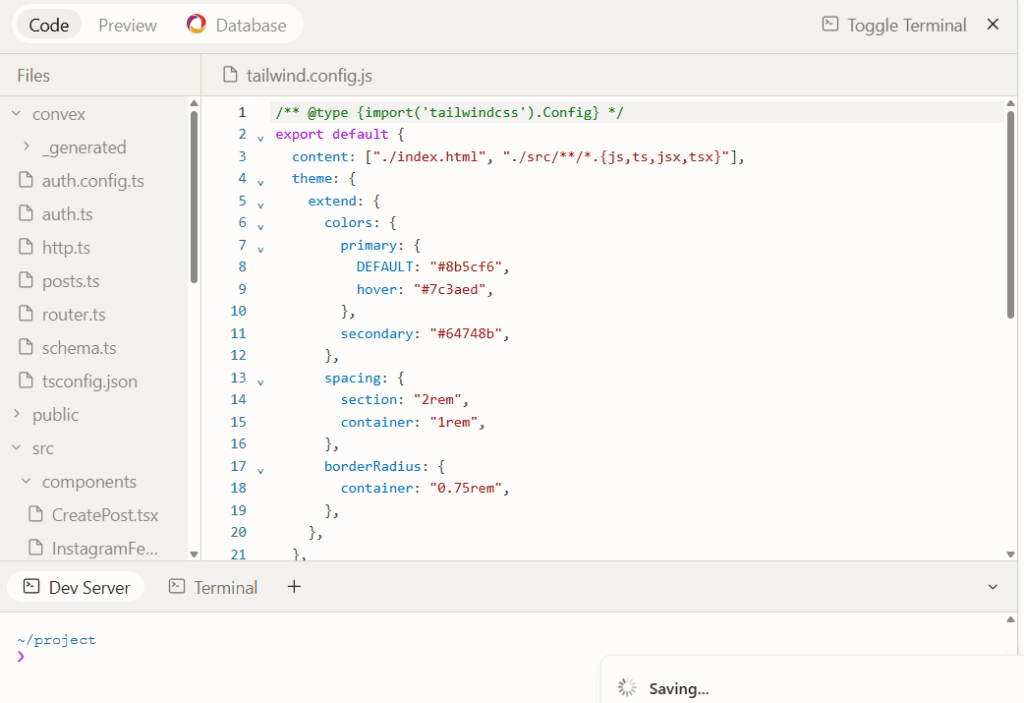
Task: Add a new terminal with the plus icon
Action: pos(294,587)
